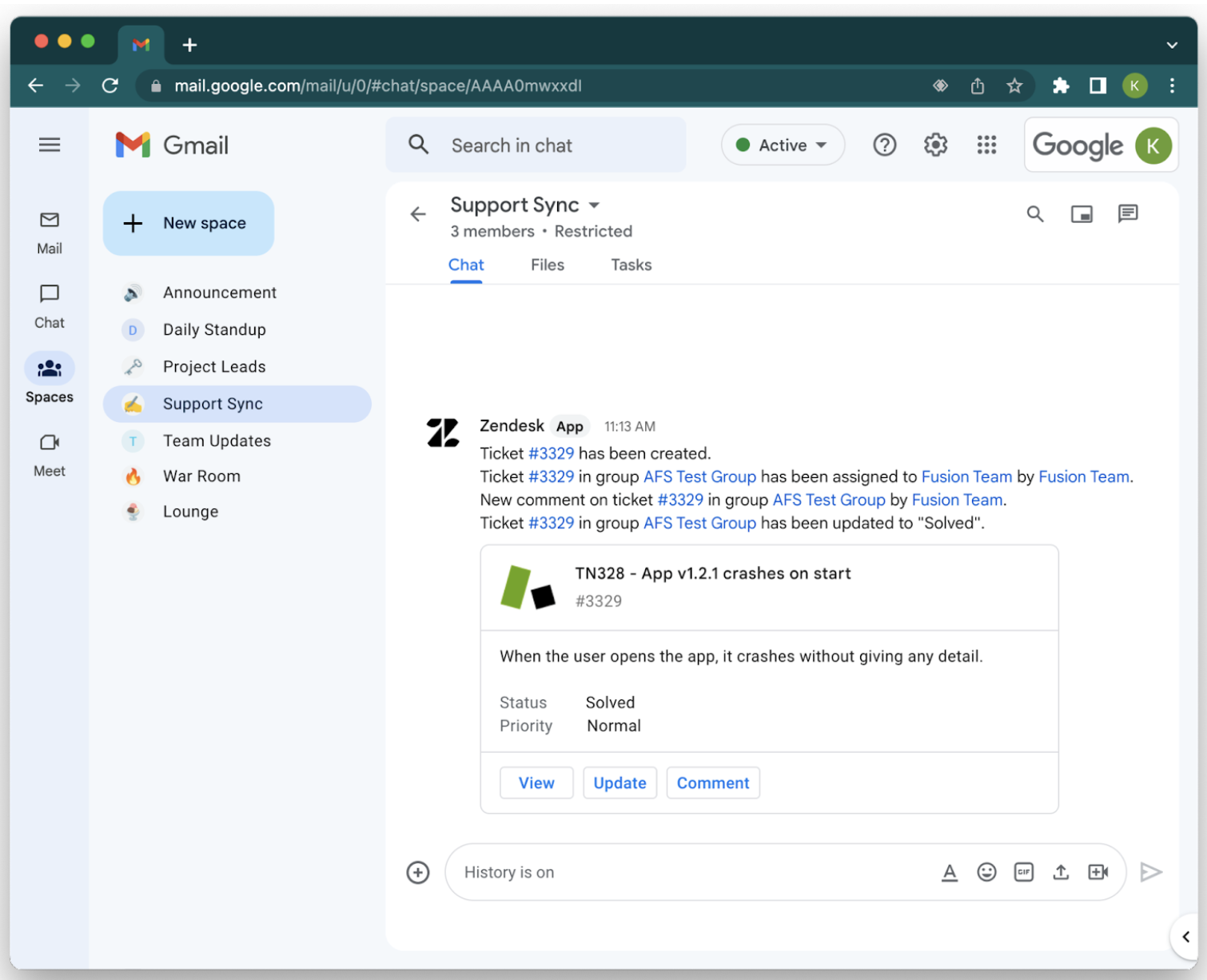Screen dimensions: 1207x980
Task: Switch to the Chat tab
Action: (x=466, y=265)
